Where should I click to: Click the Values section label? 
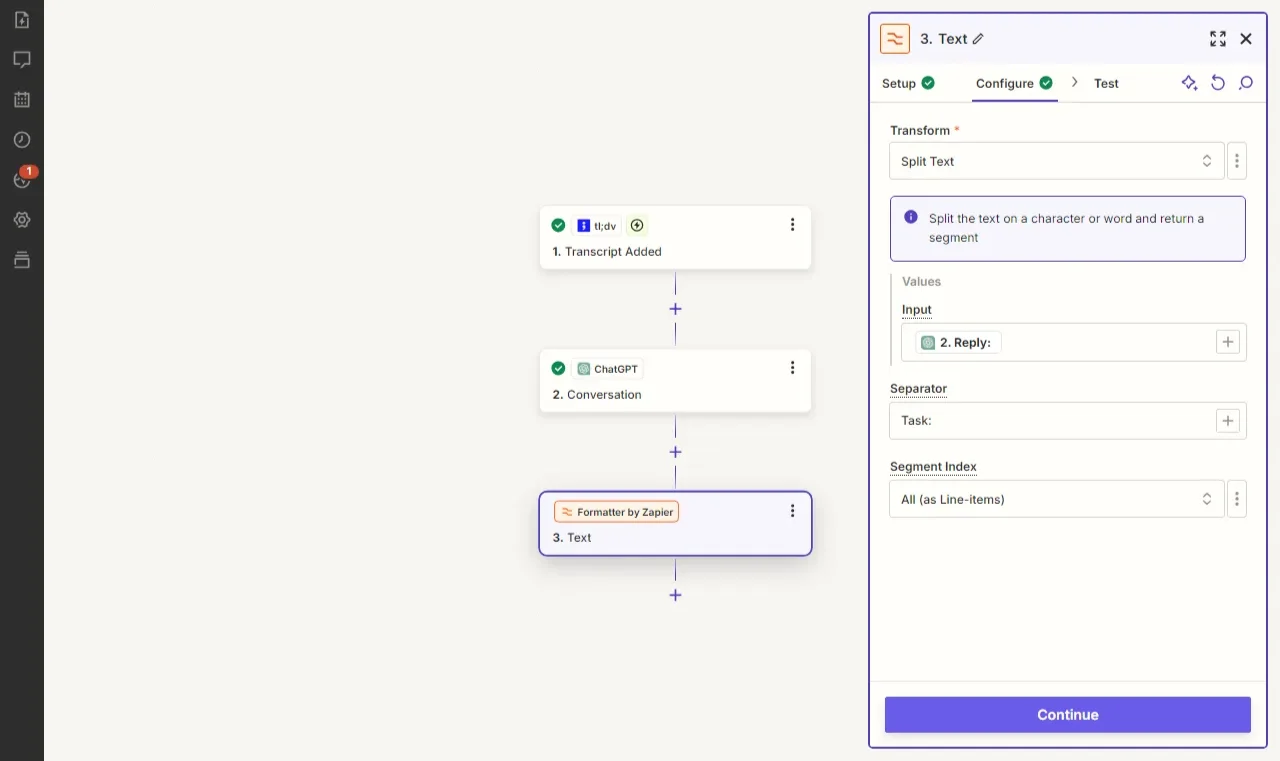click(921, 281)
